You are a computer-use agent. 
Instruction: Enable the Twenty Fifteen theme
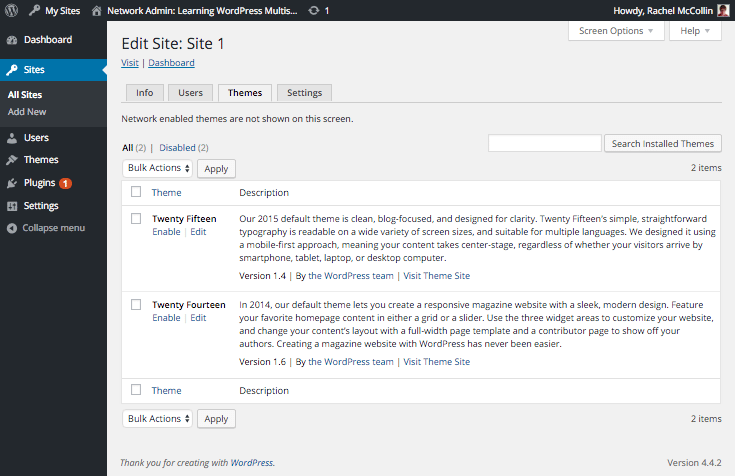[166, 232]
